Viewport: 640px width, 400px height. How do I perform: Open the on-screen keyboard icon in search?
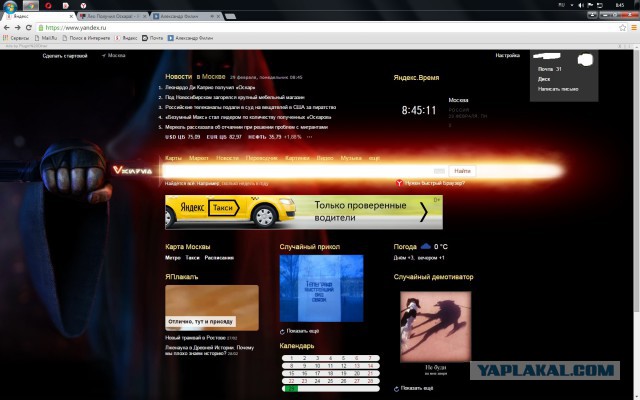click(x=439, y=171)
